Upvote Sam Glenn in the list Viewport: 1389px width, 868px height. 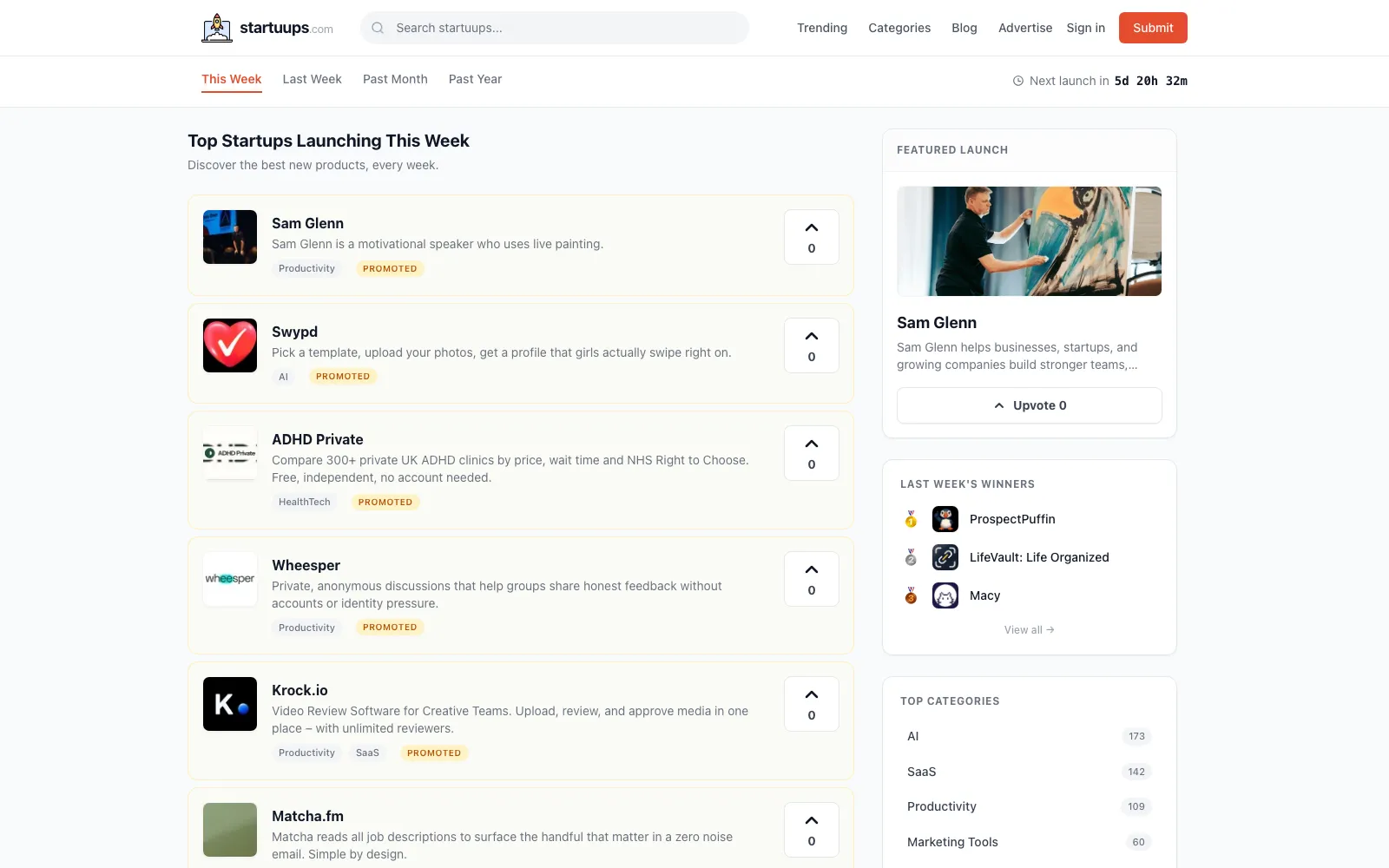click(812, 237)
